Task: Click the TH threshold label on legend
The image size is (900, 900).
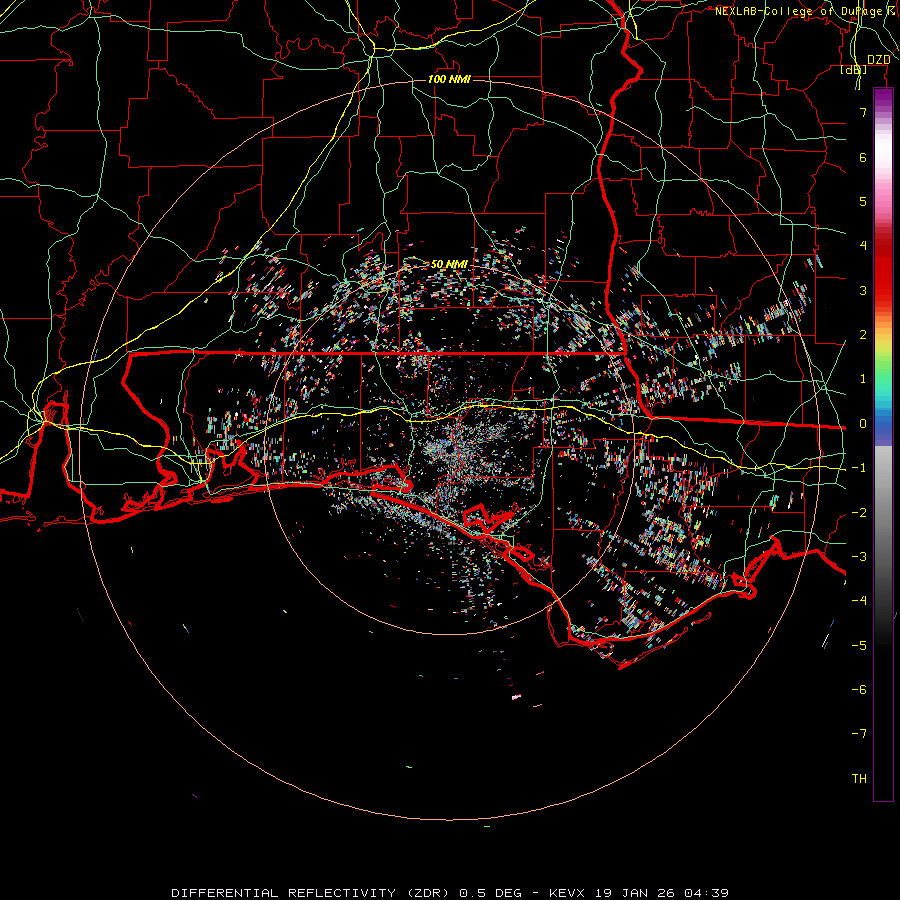Action: tap(859, 779)
